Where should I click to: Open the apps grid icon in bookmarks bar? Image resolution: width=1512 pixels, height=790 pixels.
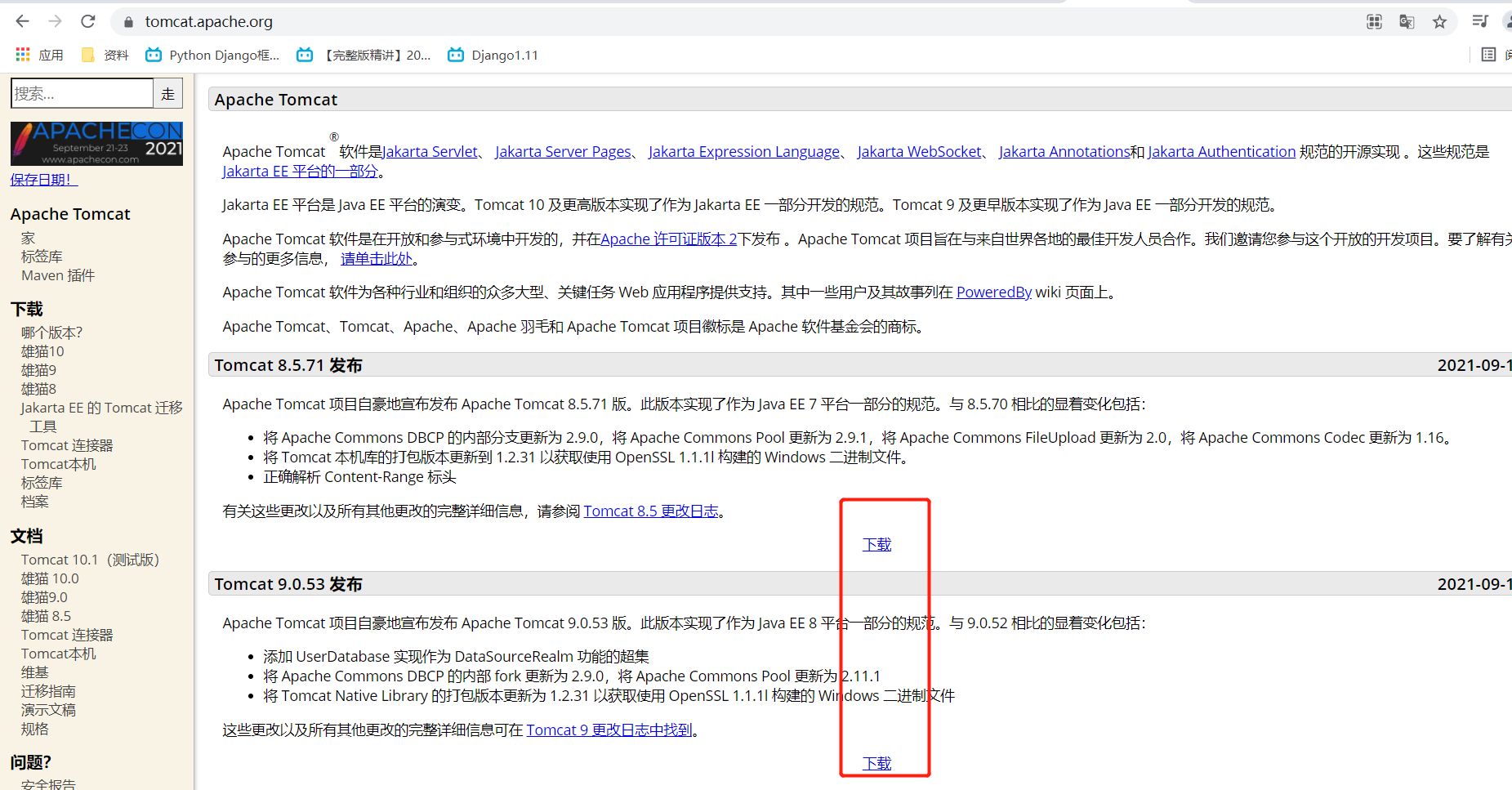[x=23, y=55]
